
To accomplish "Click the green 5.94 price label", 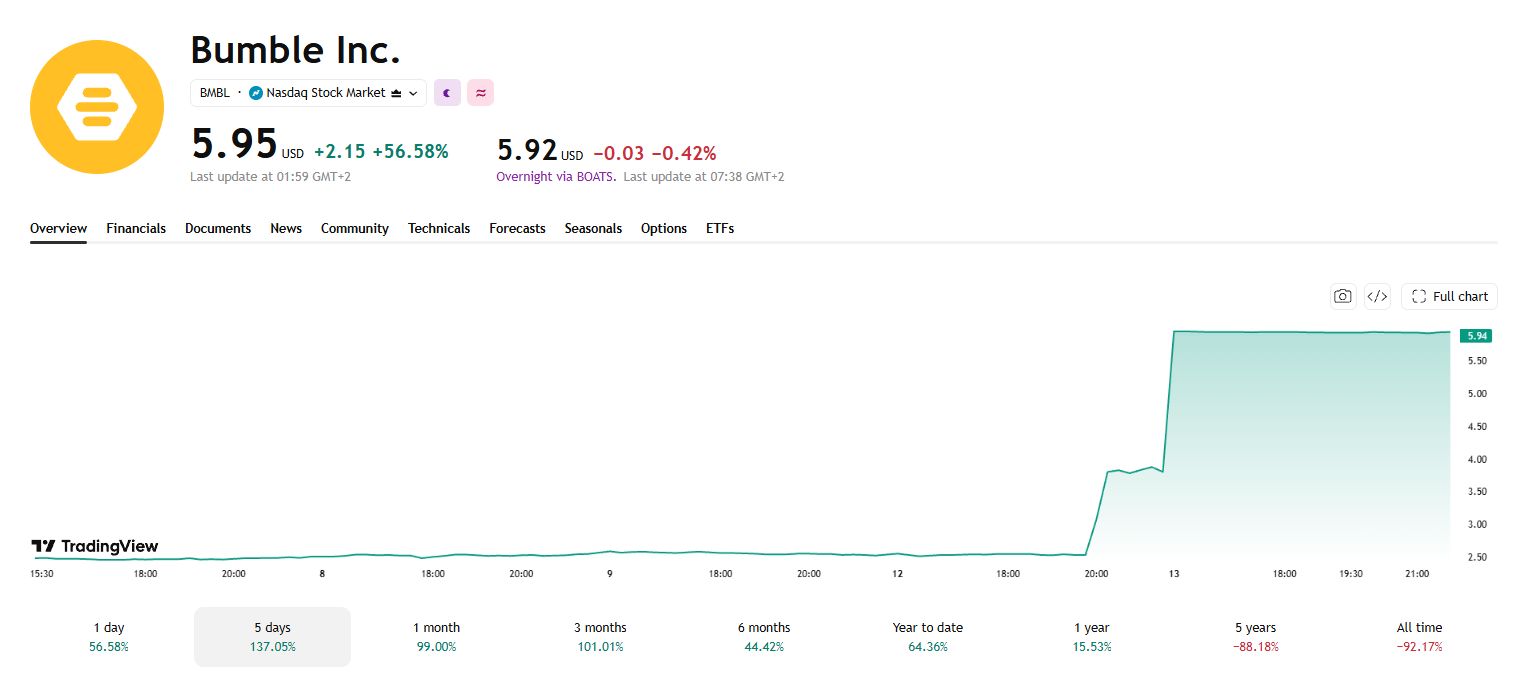I will [1476, 336].
